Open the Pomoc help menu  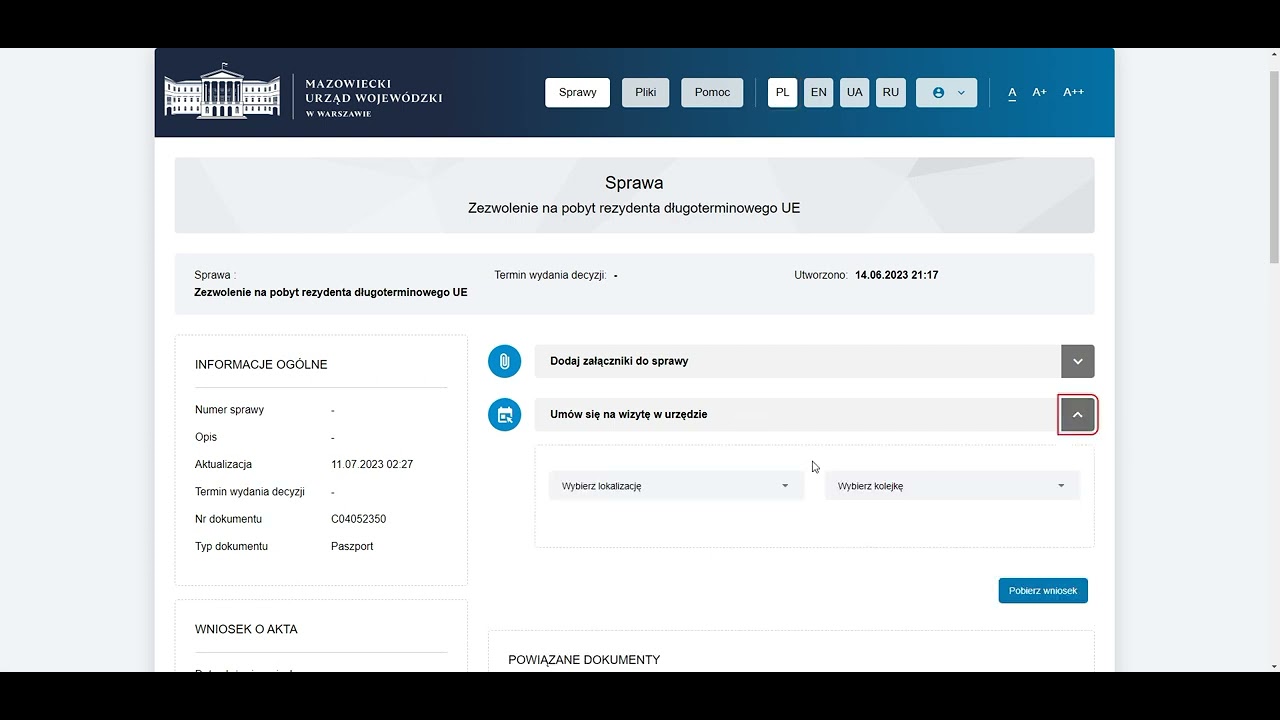712,92
